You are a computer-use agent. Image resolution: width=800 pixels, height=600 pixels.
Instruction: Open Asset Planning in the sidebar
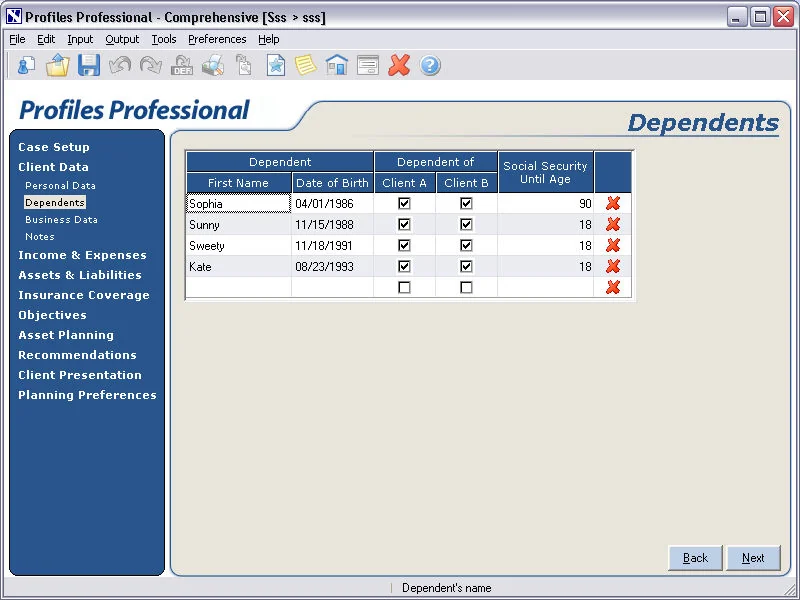(x=66, y=335)
